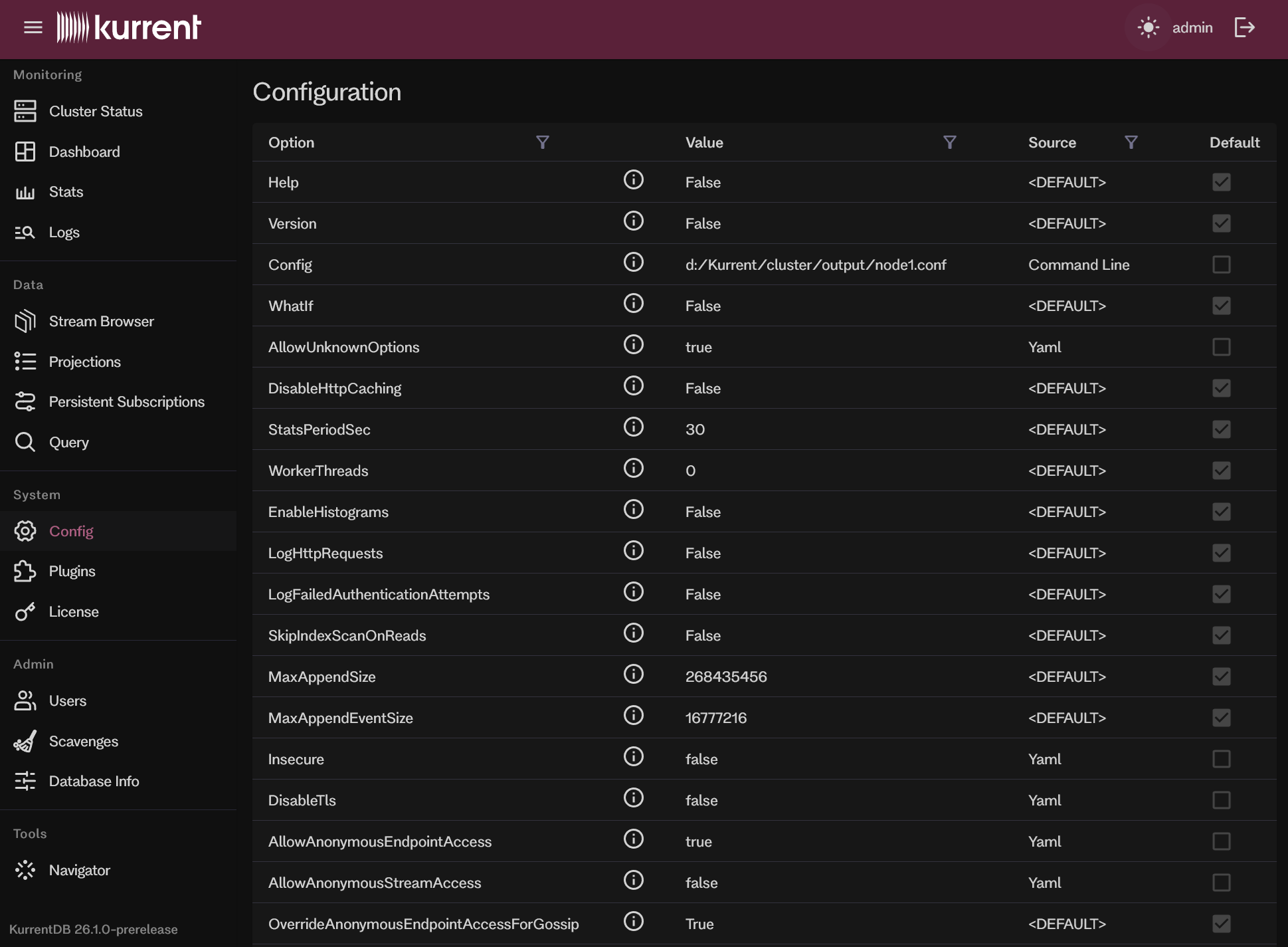Viewport: 1288px width, 947px height.
Task: Click the Kurrent logo
Action: coord(128,27)
